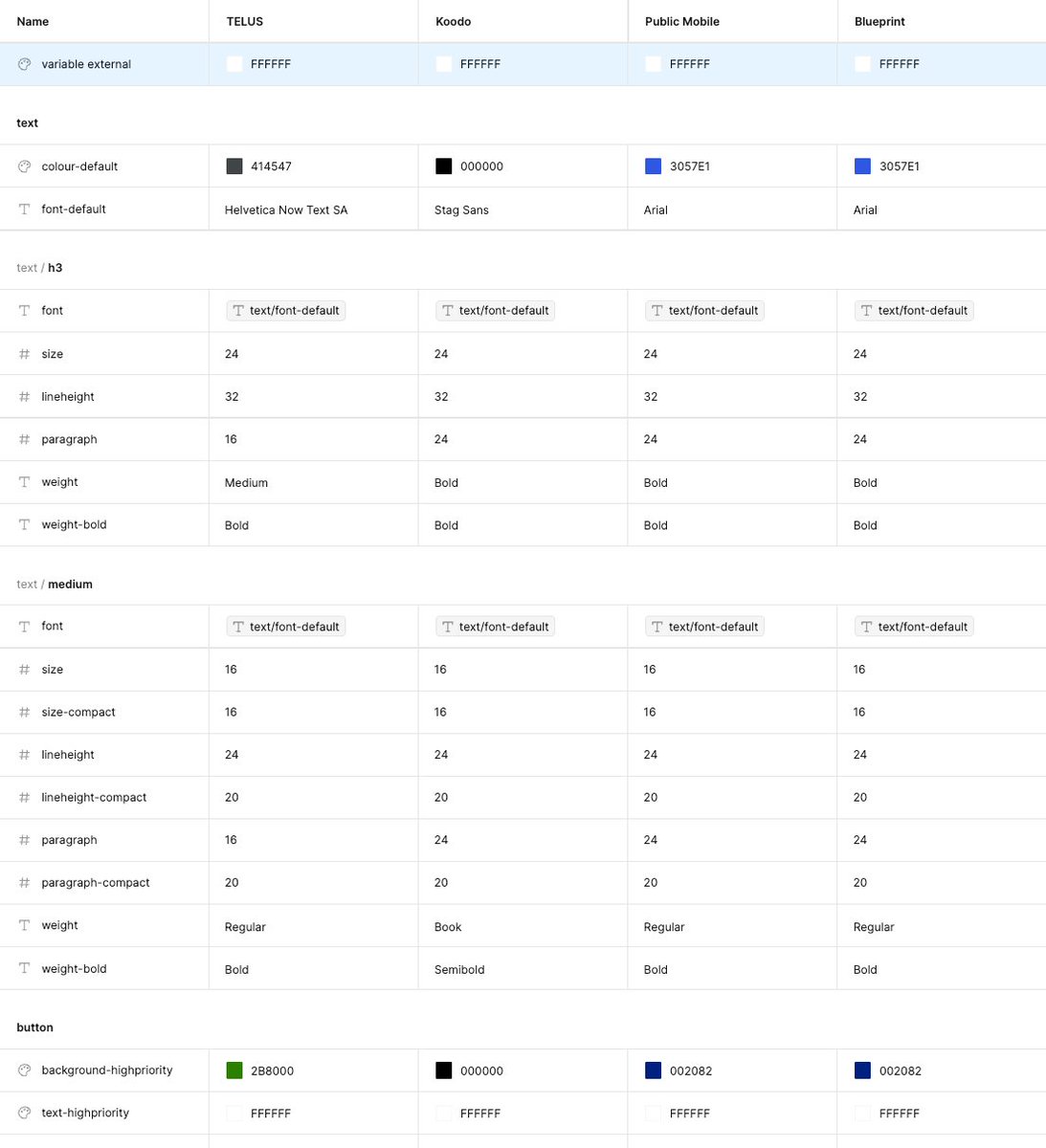Click Blueprint text/font-default alias in h3 font row
This screenshot has width=1046, height=1148.
915,311
